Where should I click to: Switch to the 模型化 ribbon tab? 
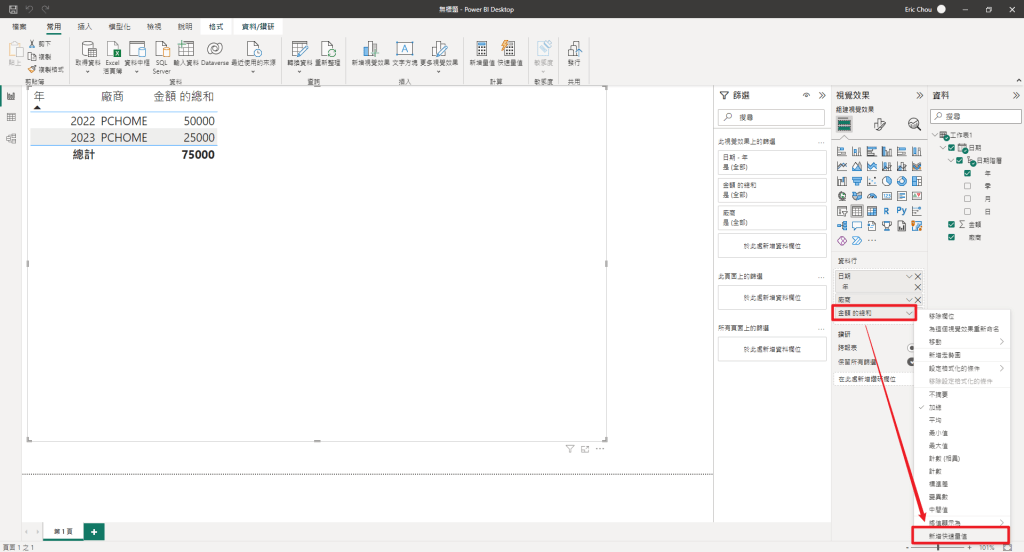click(x=119, y=27)
